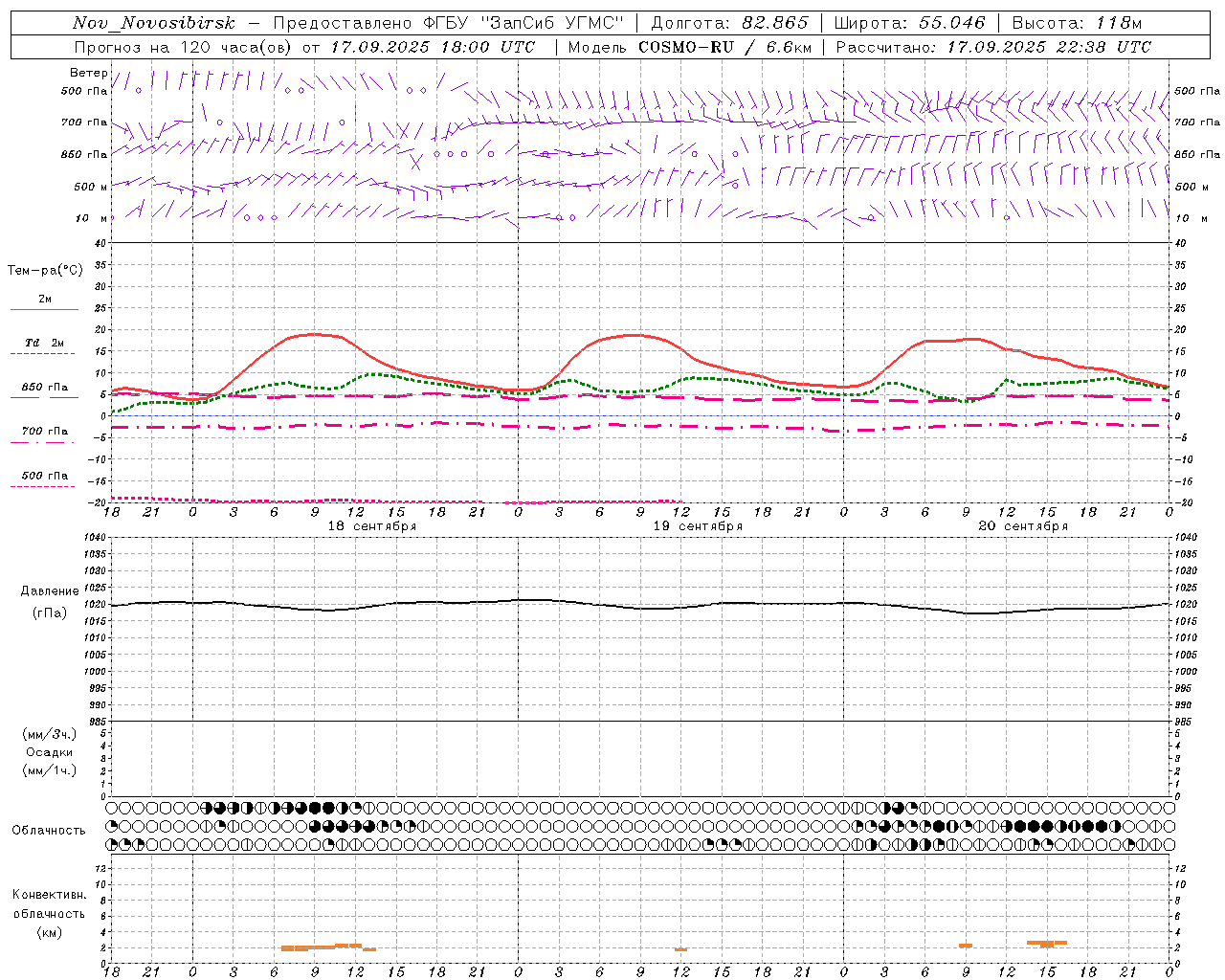The height and width of the screenshot is (980, 1225).
Task: Click the '18 сентября' date label
Action: 371,526
